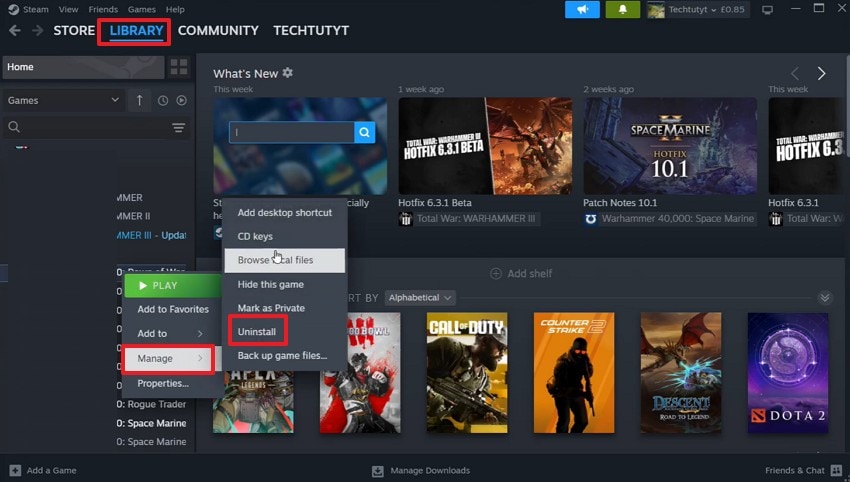
Task: Click the Patch Notes 10.1 title link
Action: 620,203
